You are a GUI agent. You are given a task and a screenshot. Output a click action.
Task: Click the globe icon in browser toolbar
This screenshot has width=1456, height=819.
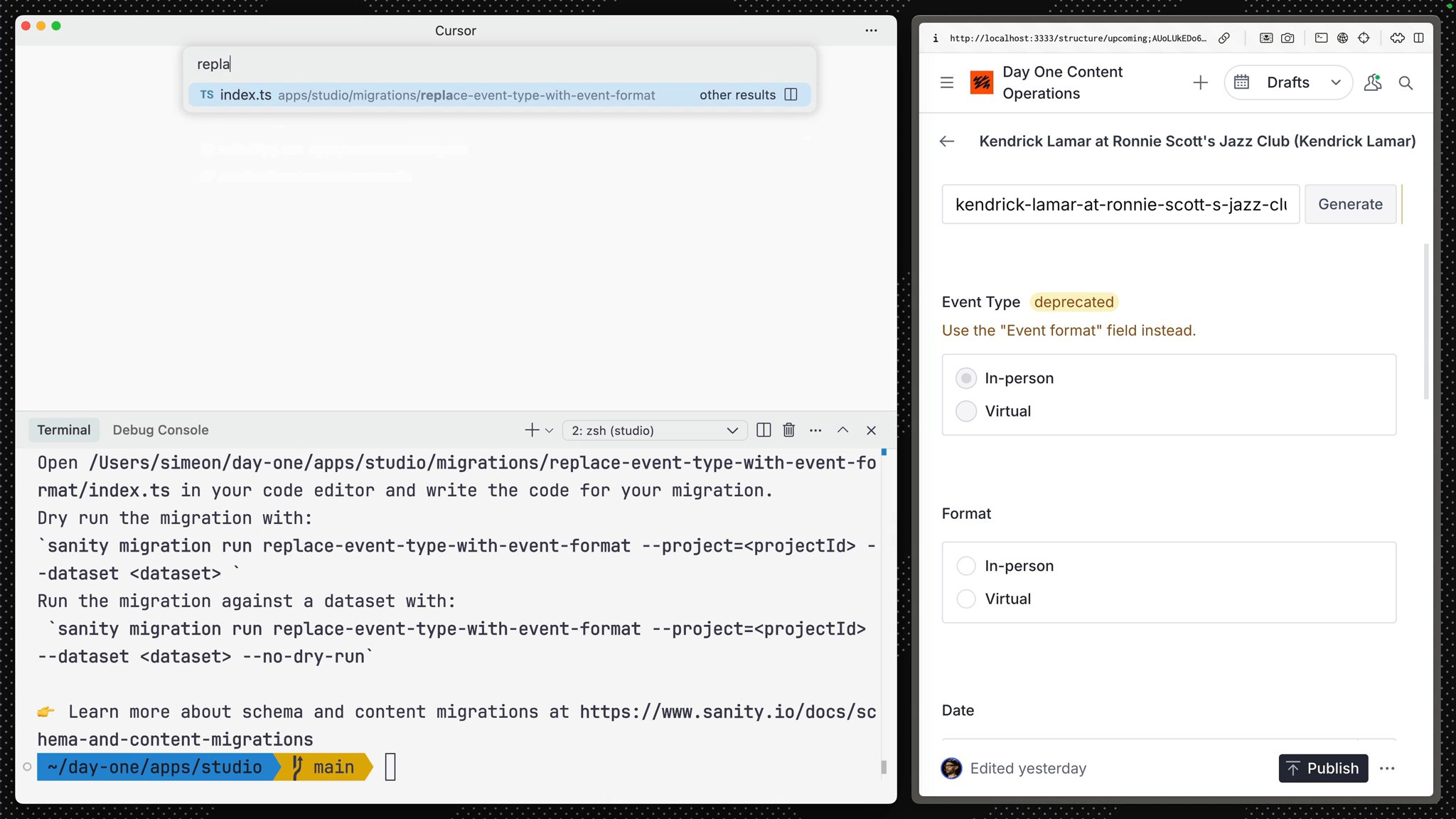1342,38
